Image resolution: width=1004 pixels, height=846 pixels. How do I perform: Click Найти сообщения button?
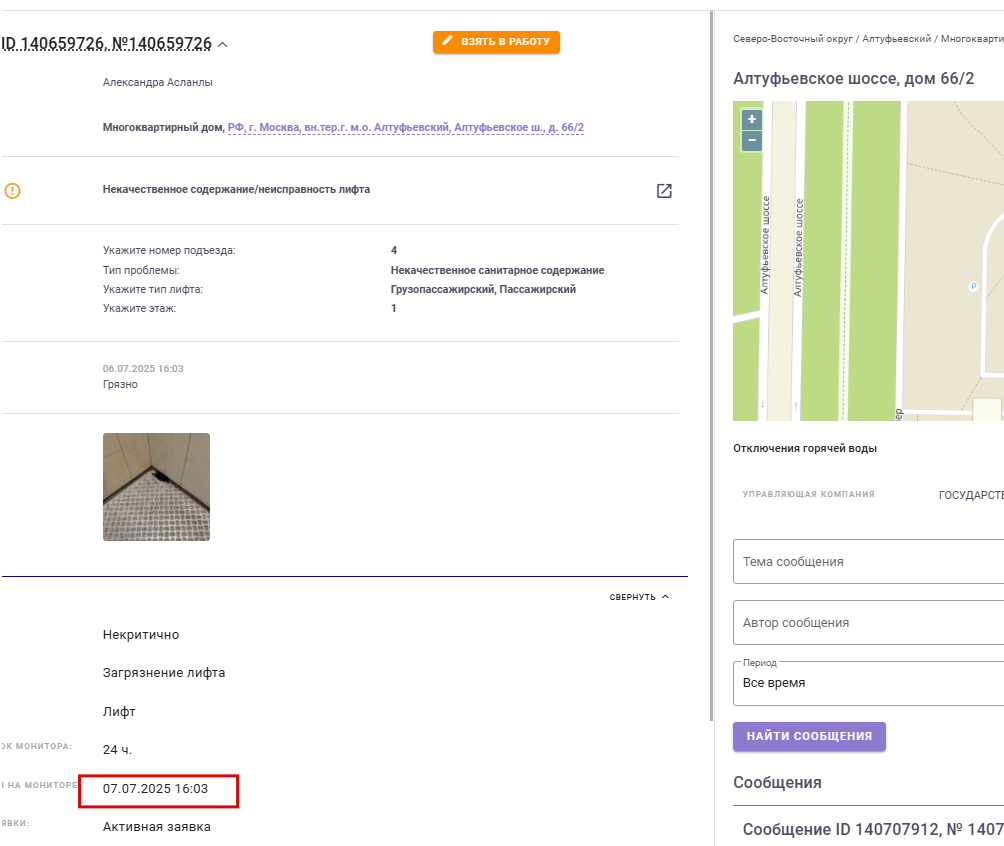pos(809,736)
